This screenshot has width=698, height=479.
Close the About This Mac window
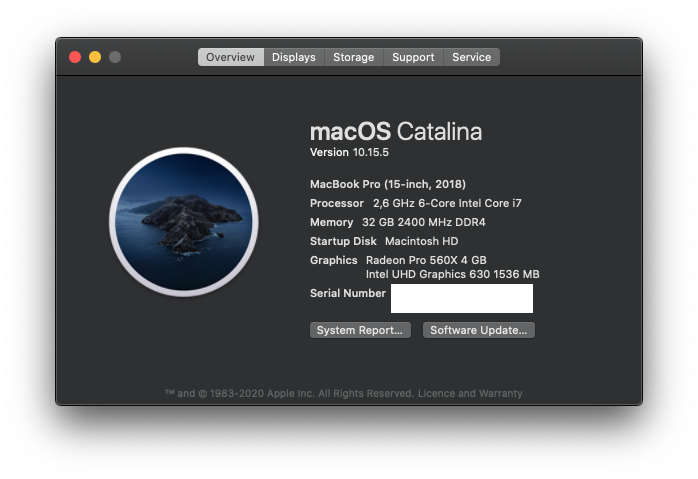click(x=75, y=57)
